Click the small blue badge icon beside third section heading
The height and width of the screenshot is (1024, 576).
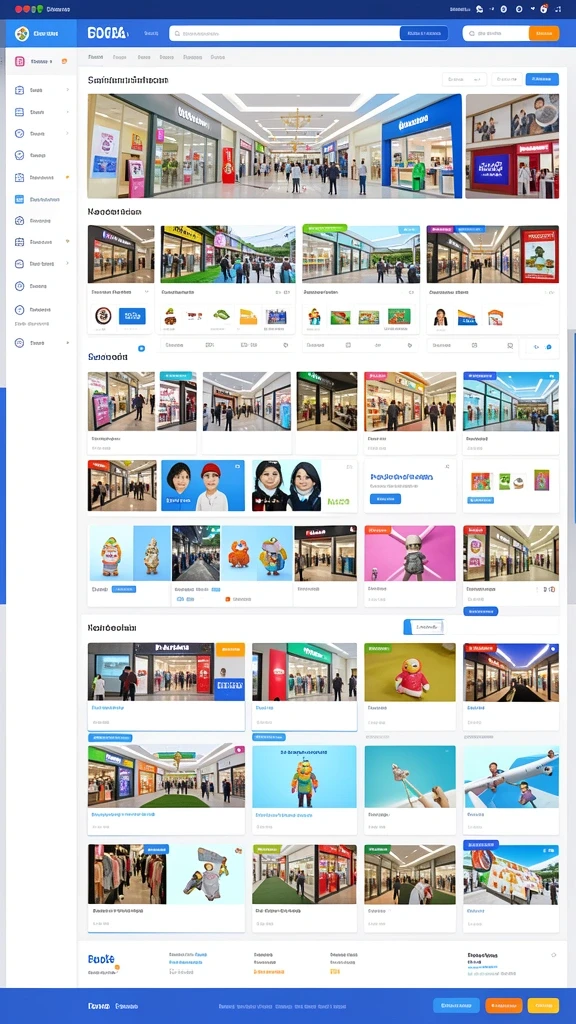point(141,349)
